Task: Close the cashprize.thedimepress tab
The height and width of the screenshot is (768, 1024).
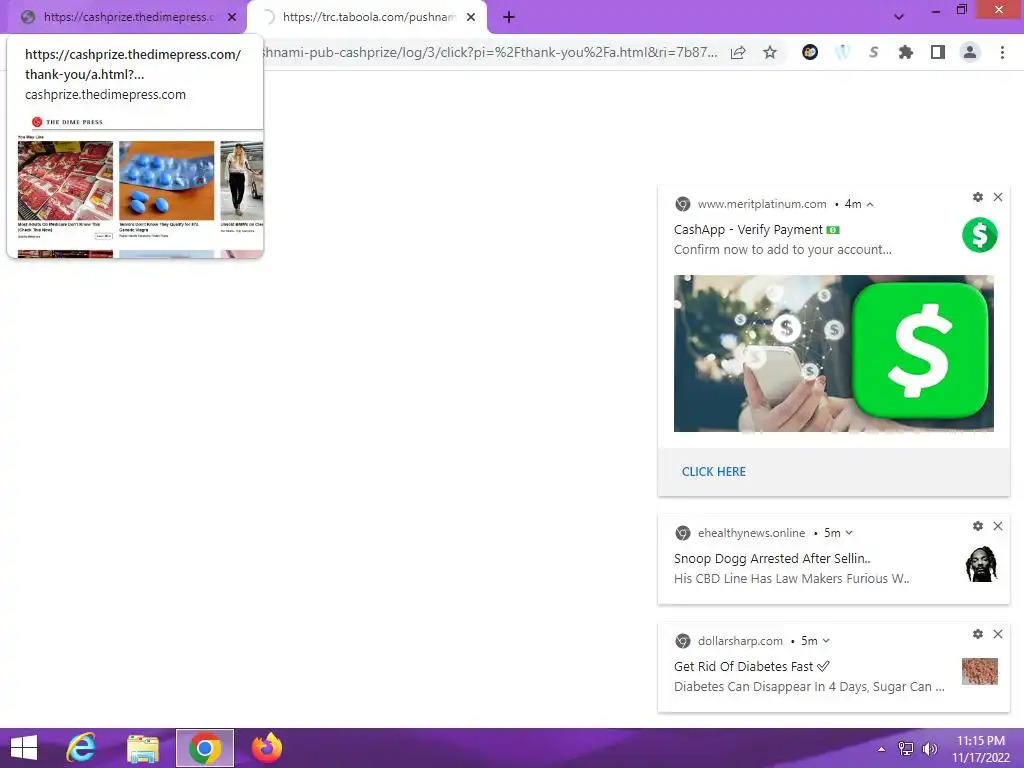Action: [x=232, y=17]
